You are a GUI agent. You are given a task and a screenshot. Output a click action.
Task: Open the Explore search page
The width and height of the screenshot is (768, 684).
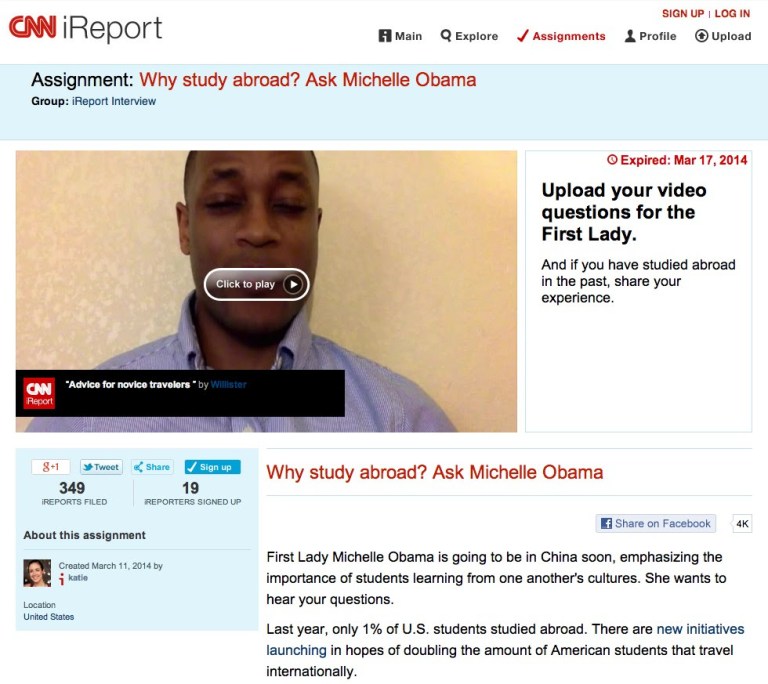[x=469, y=36]
